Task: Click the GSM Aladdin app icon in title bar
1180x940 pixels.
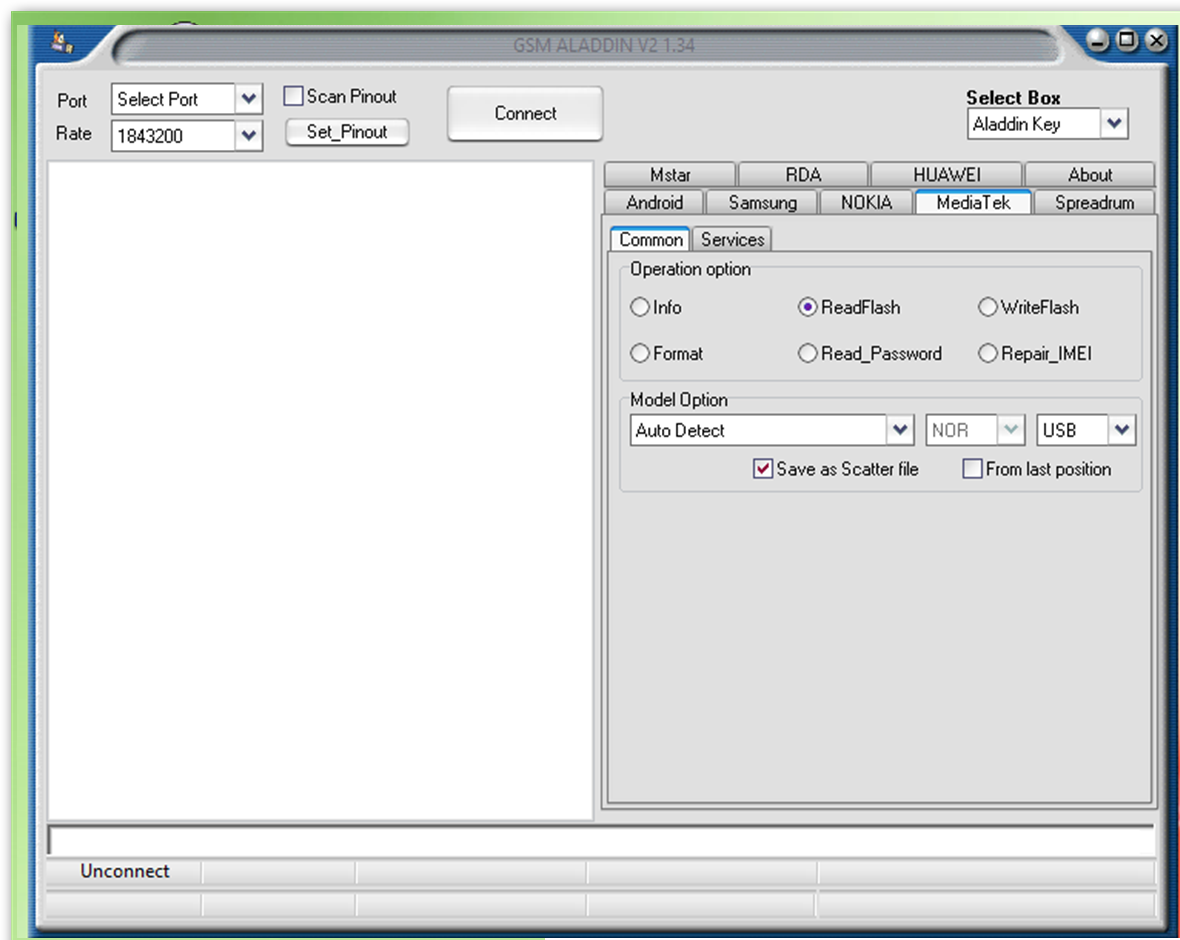Action: [63, 43]
